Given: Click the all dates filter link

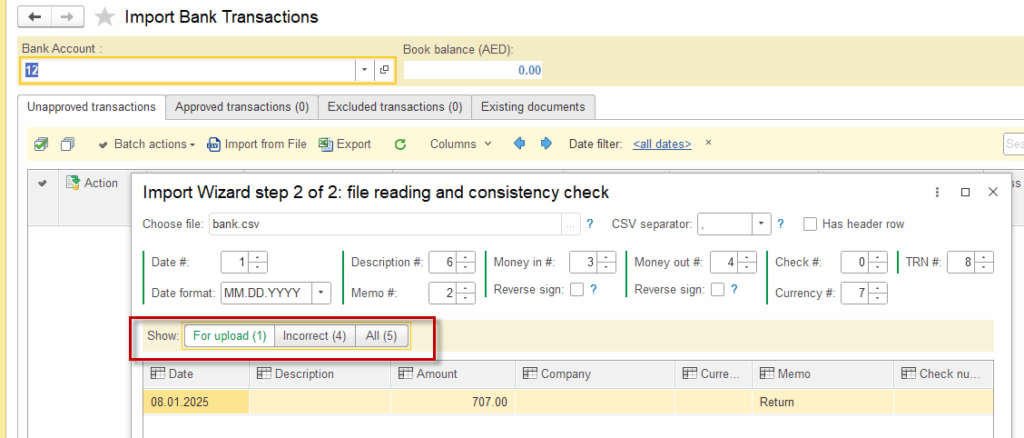Looking at the screenshot, I should pyautogui.click(x=661, y=144).
